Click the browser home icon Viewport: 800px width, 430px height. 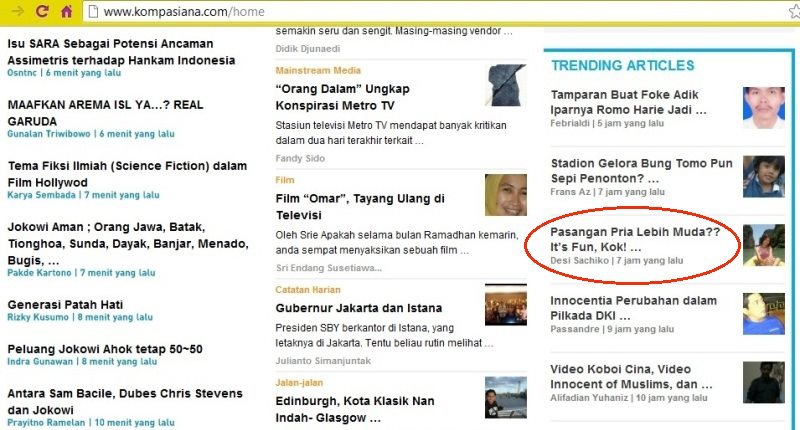(x=66, y=12)
